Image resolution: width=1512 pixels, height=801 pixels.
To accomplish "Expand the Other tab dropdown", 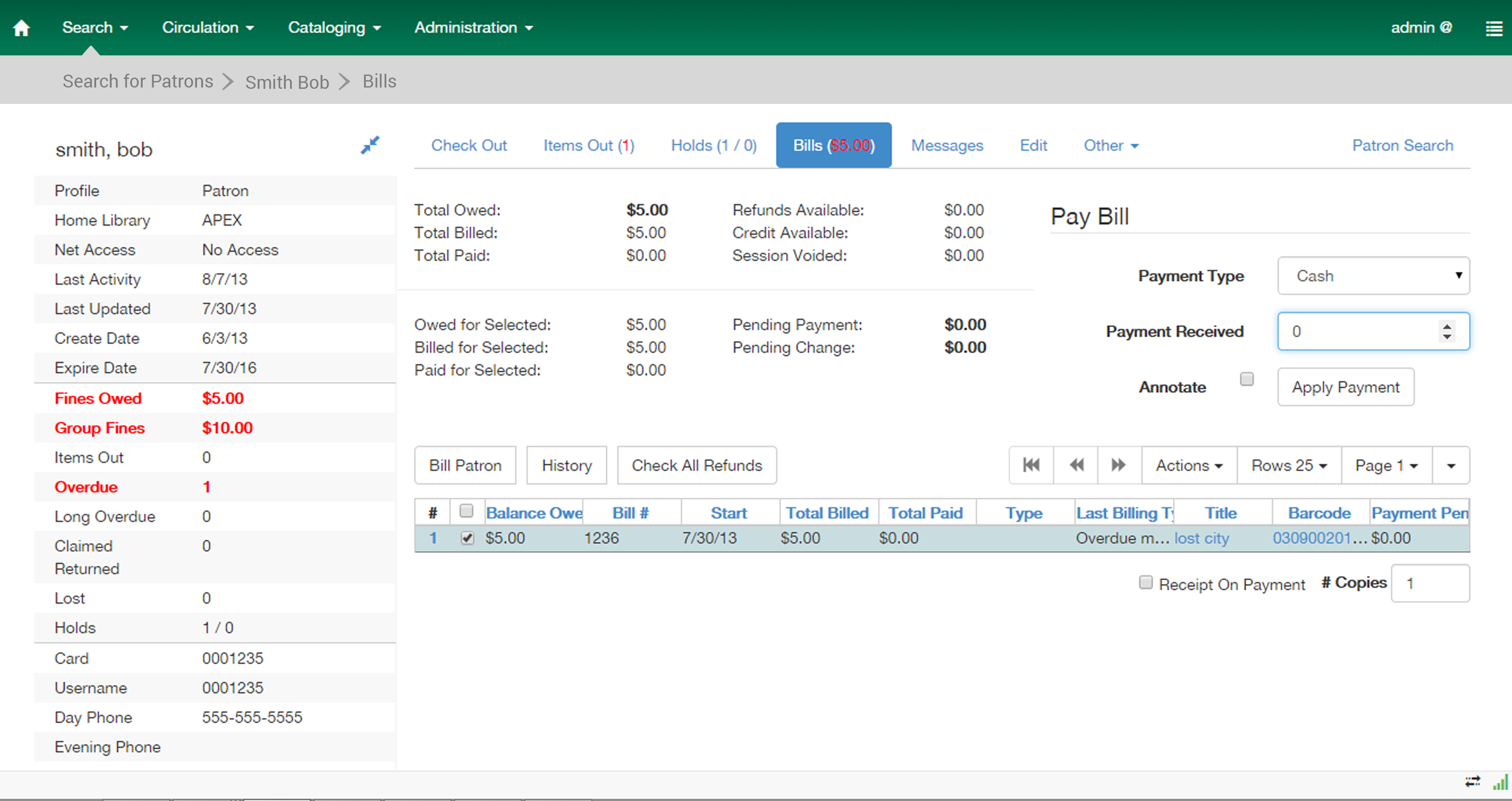I will pyautogui.click(x=1111, y=146).
